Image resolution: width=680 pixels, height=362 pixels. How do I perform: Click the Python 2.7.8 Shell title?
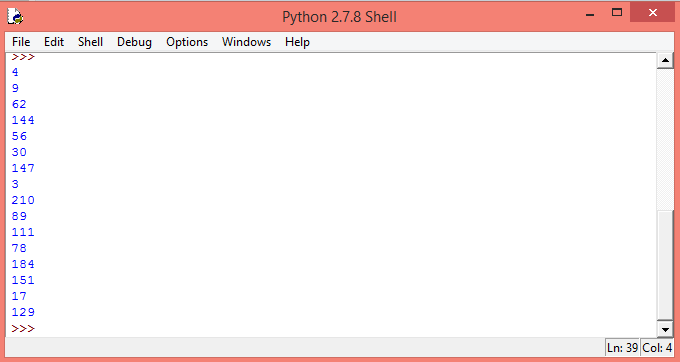pyautogui.click(x=339, y=17)
